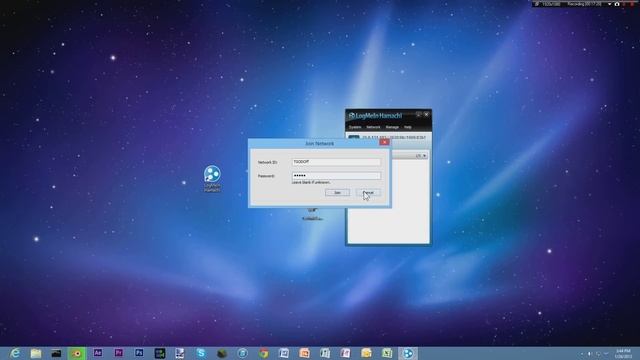Open the Manage menu in Hamachi
The width and height of the screenshot is (640, 360).
click(x=392, y=127)
